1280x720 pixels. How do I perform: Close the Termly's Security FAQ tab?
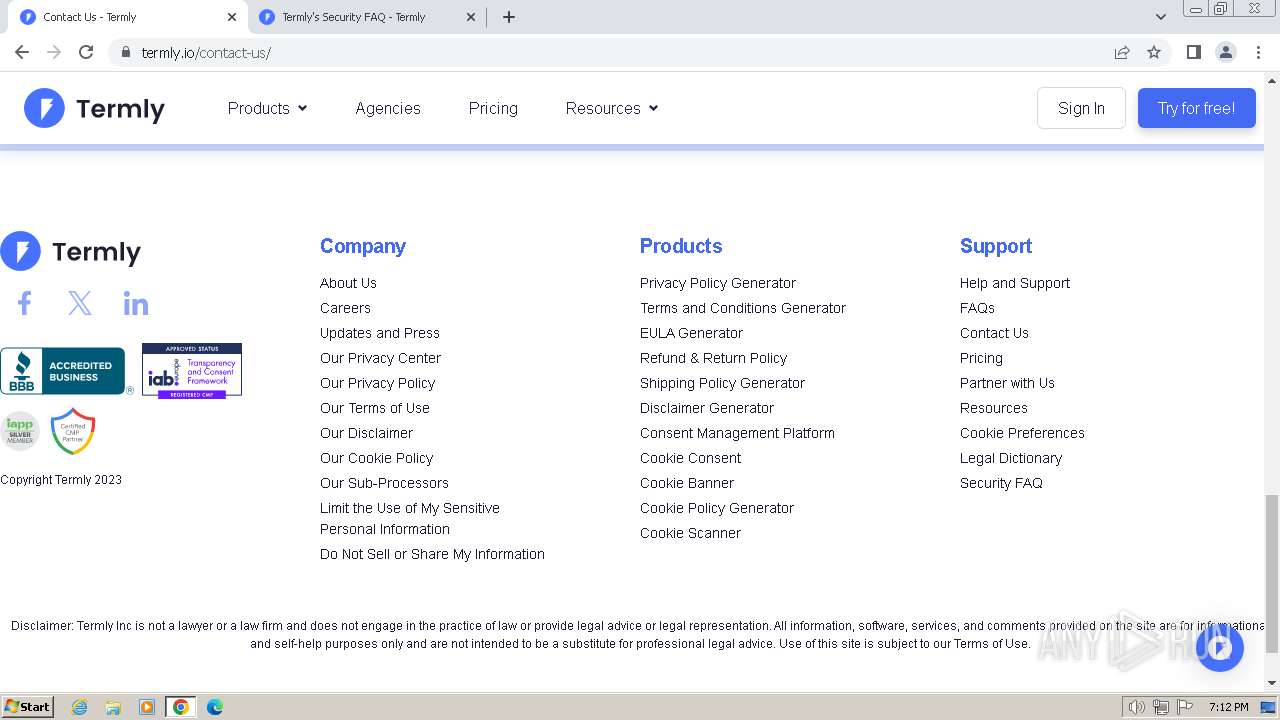point(471,17)
